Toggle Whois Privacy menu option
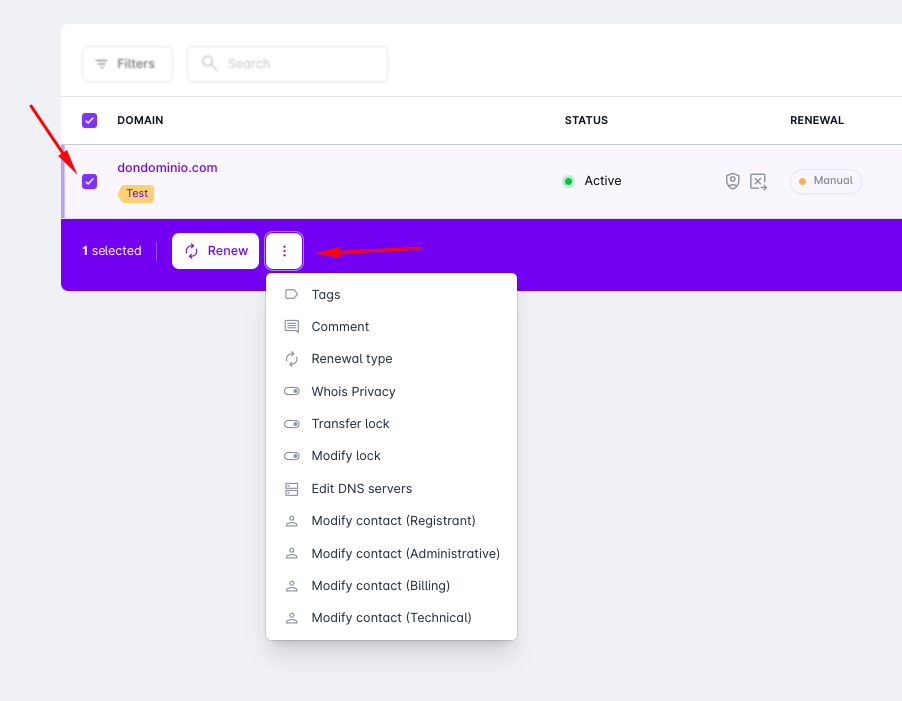Viewport: 902px width, 701px height. [353, 392]
